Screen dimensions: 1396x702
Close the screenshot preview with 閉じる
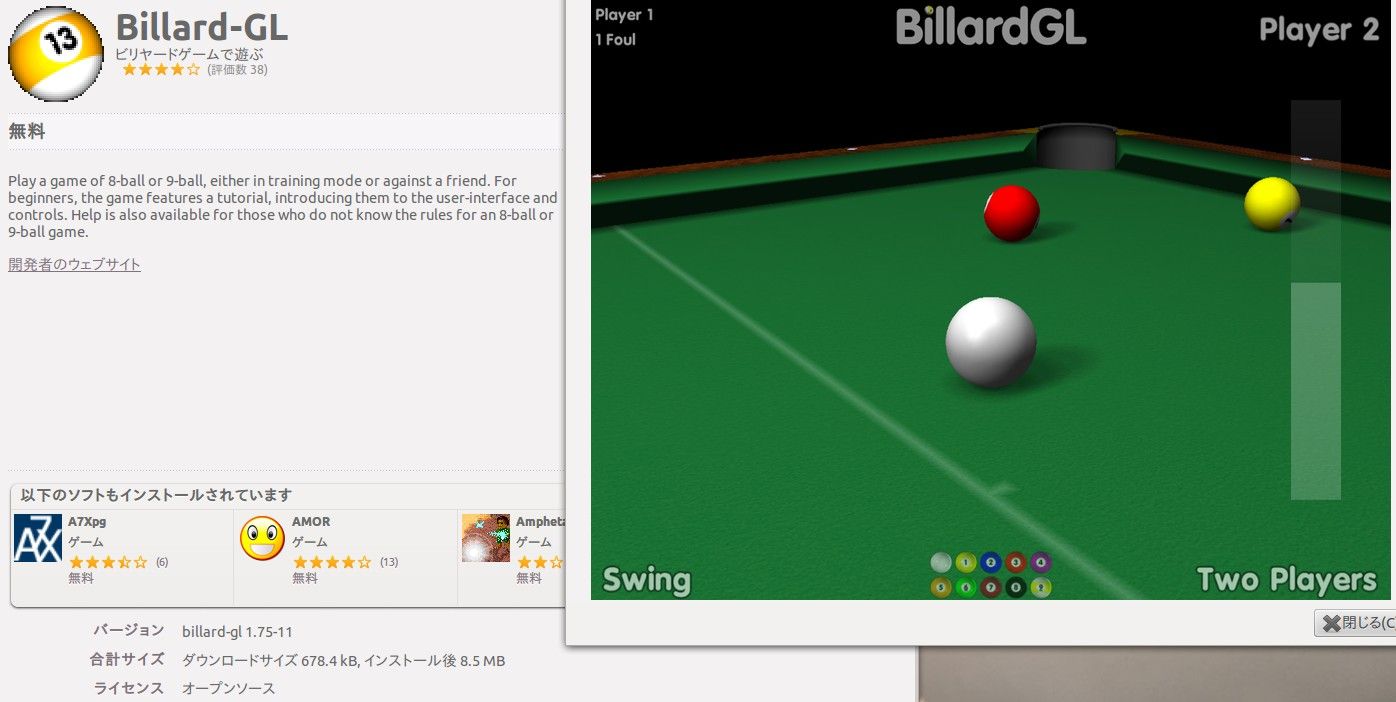1356,623
